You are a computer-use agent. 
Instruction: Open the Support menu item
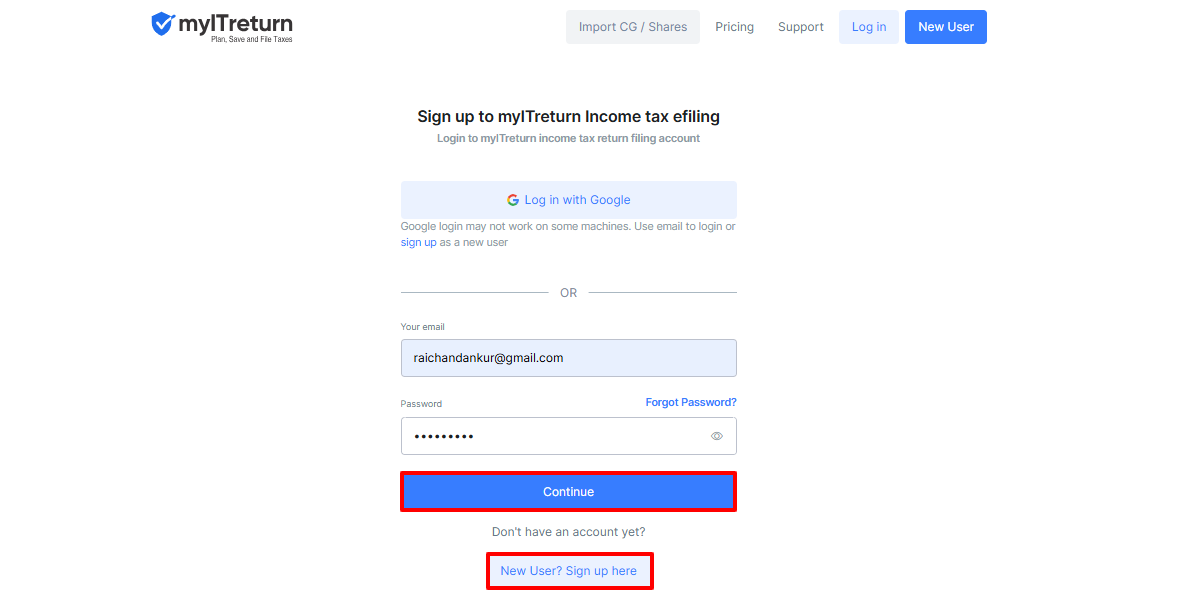801,27
